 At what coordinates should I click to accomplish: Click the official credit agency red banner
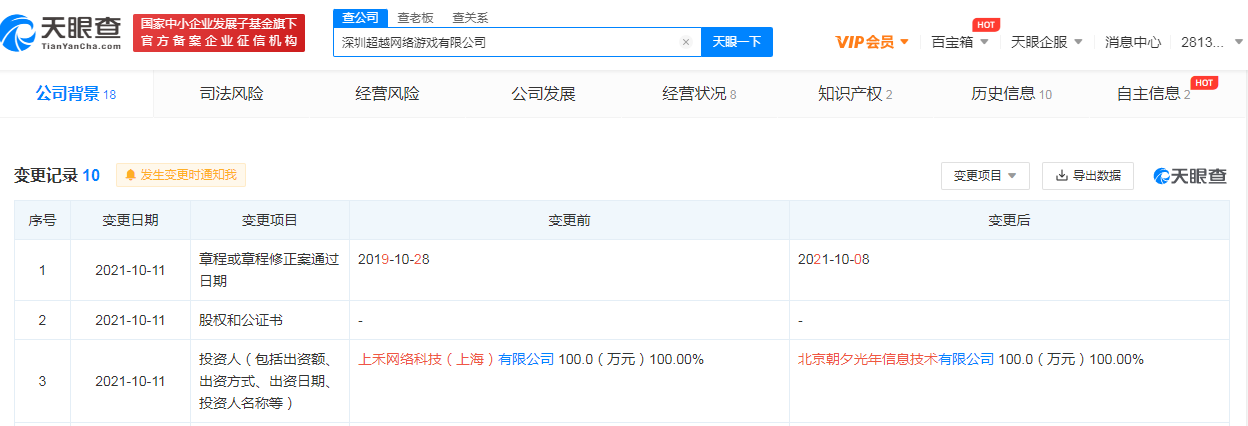pyautogui.click(x=218, y=33)
